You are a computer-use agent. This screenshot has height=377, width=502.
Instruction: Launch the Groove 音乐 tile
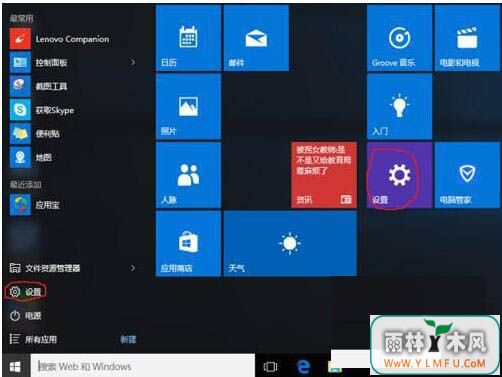[399, 38]
